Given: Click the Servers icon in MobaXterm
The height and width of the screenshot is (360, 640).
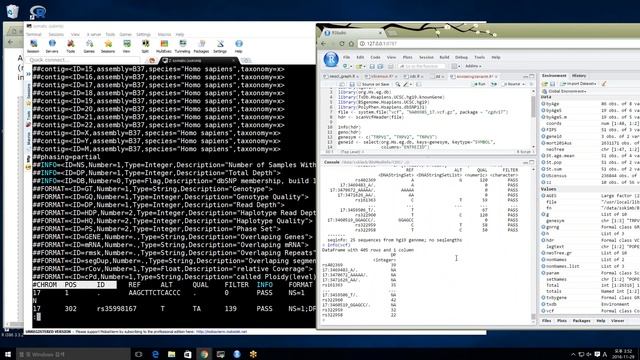Looking at the screenshot, I should [52, 46].
